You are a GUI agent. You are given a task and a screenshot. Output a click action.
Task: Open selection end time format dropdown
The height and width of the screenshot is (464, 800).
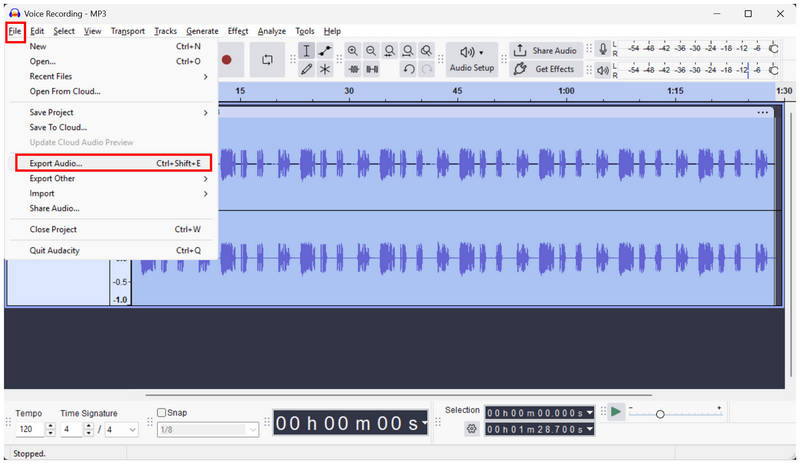(590, 429)
